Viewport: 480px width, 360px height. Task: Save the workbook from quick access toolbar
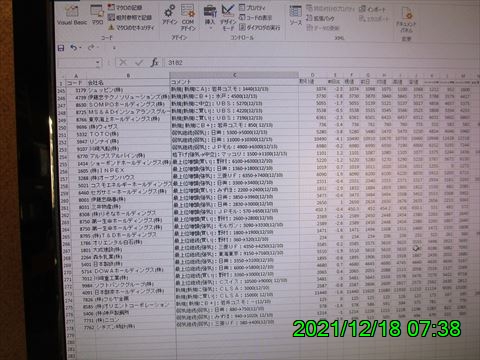click(61, 48)
